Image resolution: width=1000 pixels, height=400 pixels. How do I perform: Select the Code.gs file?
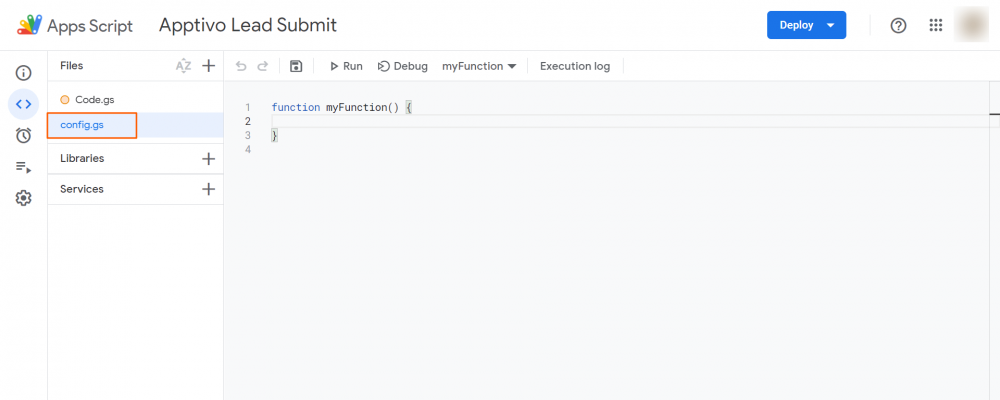[96, 99]
